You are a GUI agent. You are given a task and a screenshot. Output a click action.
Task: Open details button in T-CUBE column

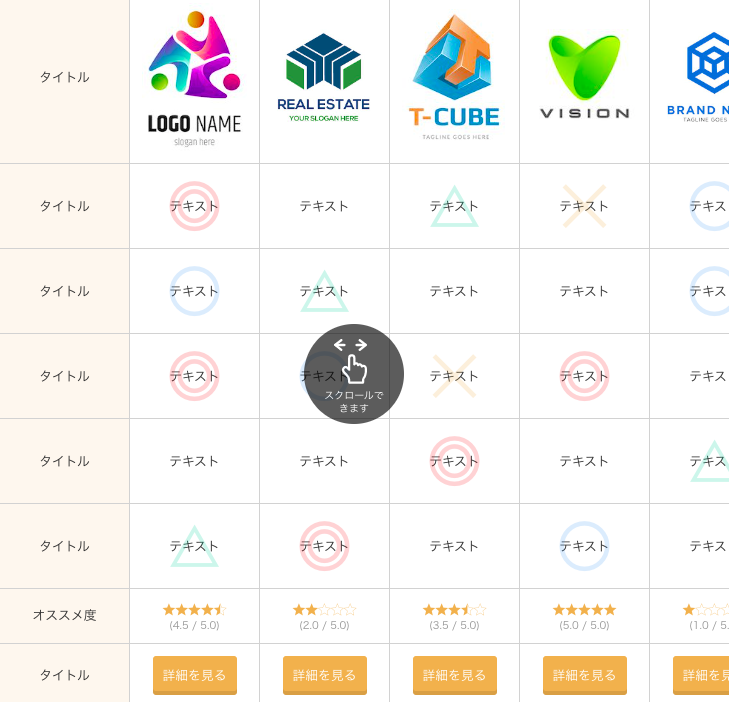455,675
